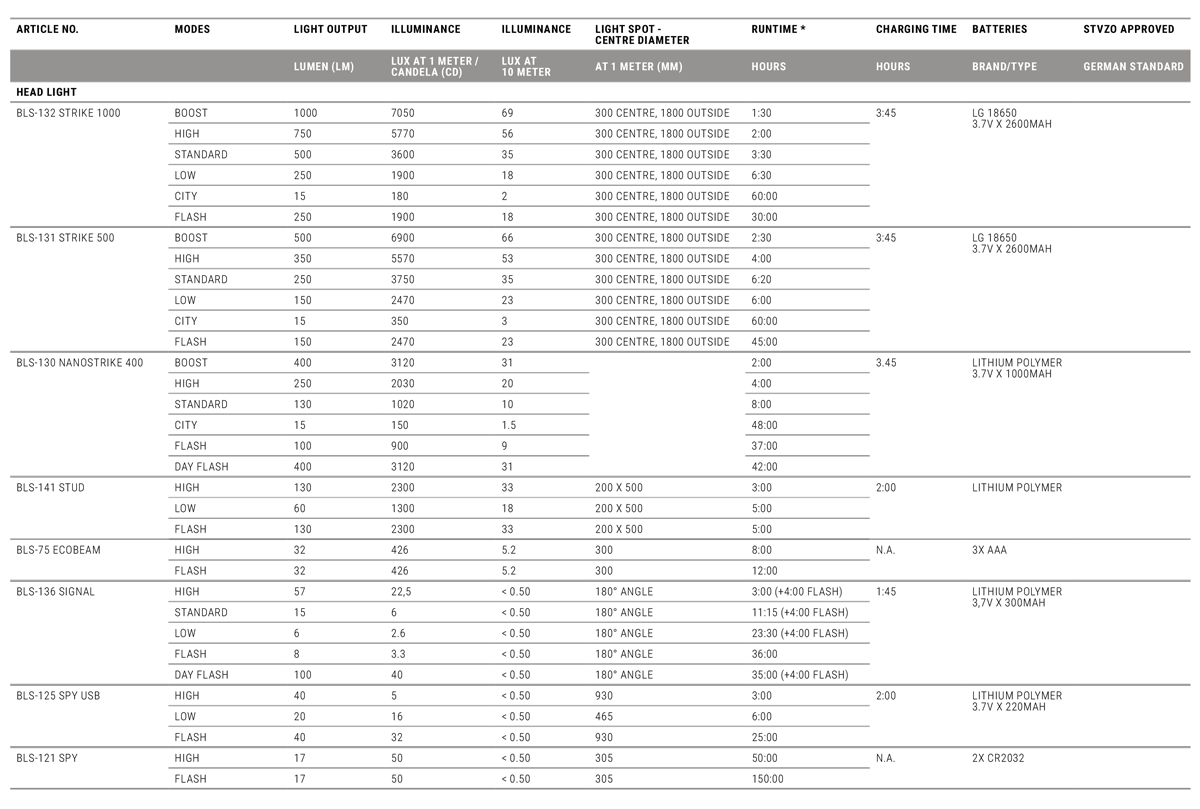Click the LIGHT OUTPUT column header
The image size is (1200, 809).
[x=330, y=30]
